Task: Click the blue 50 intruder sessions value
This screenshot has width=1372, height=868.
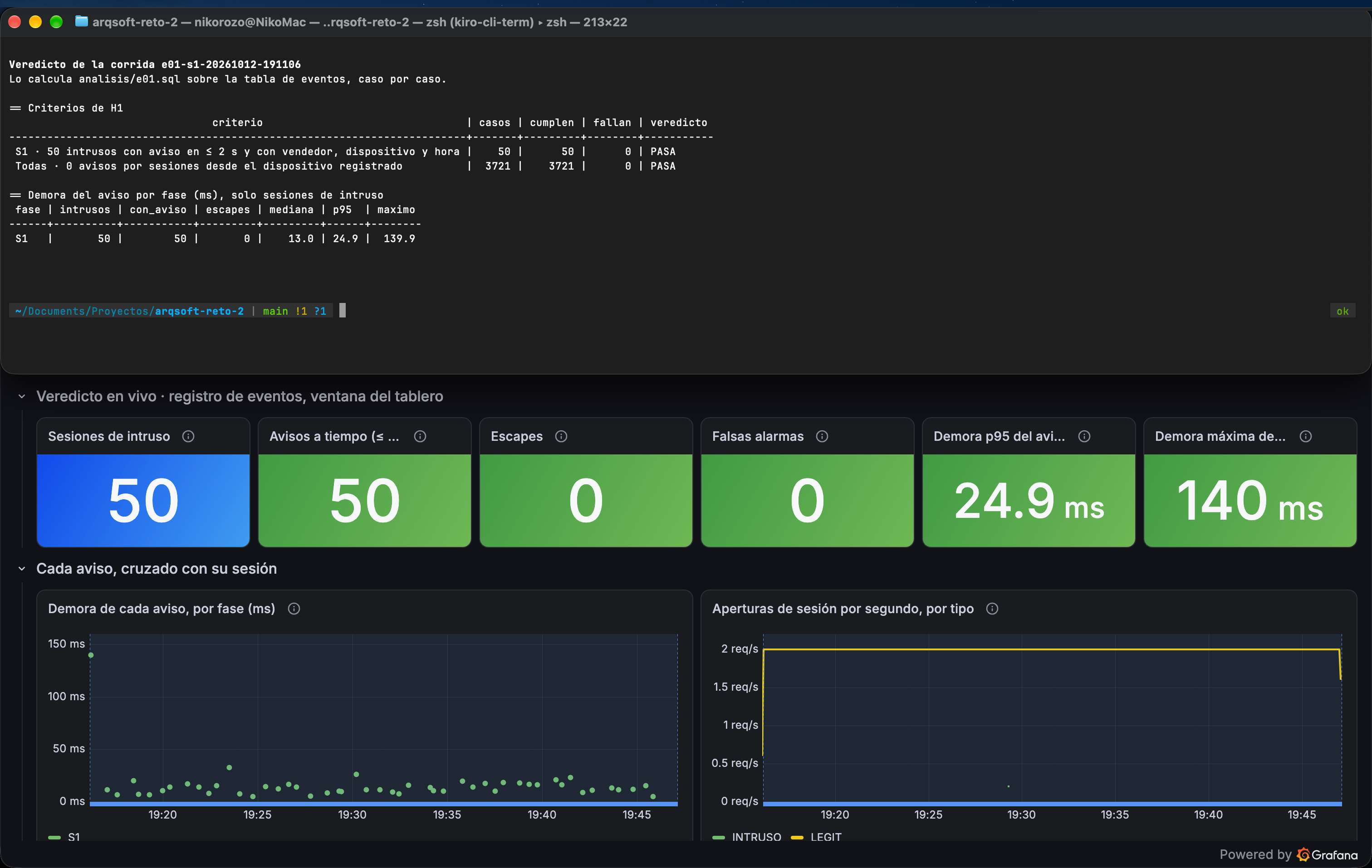Action: click(143, 501)
